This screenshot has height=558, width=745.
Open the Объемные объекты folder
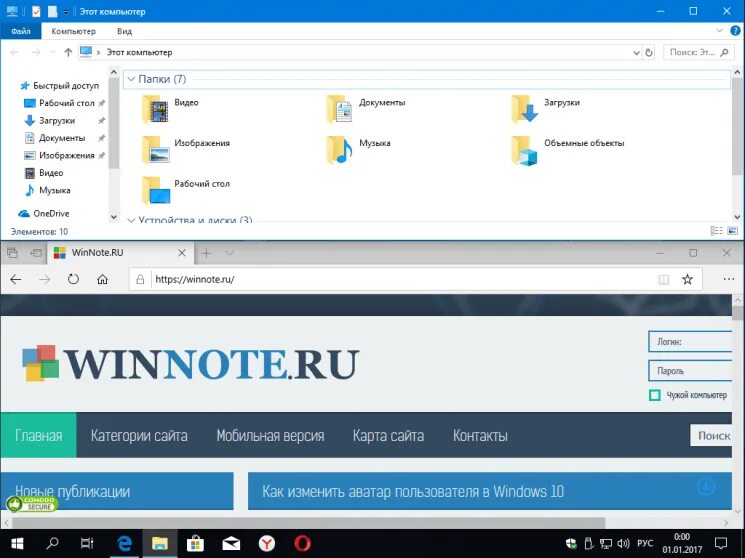pyautogui.click(x=568, y=150)
